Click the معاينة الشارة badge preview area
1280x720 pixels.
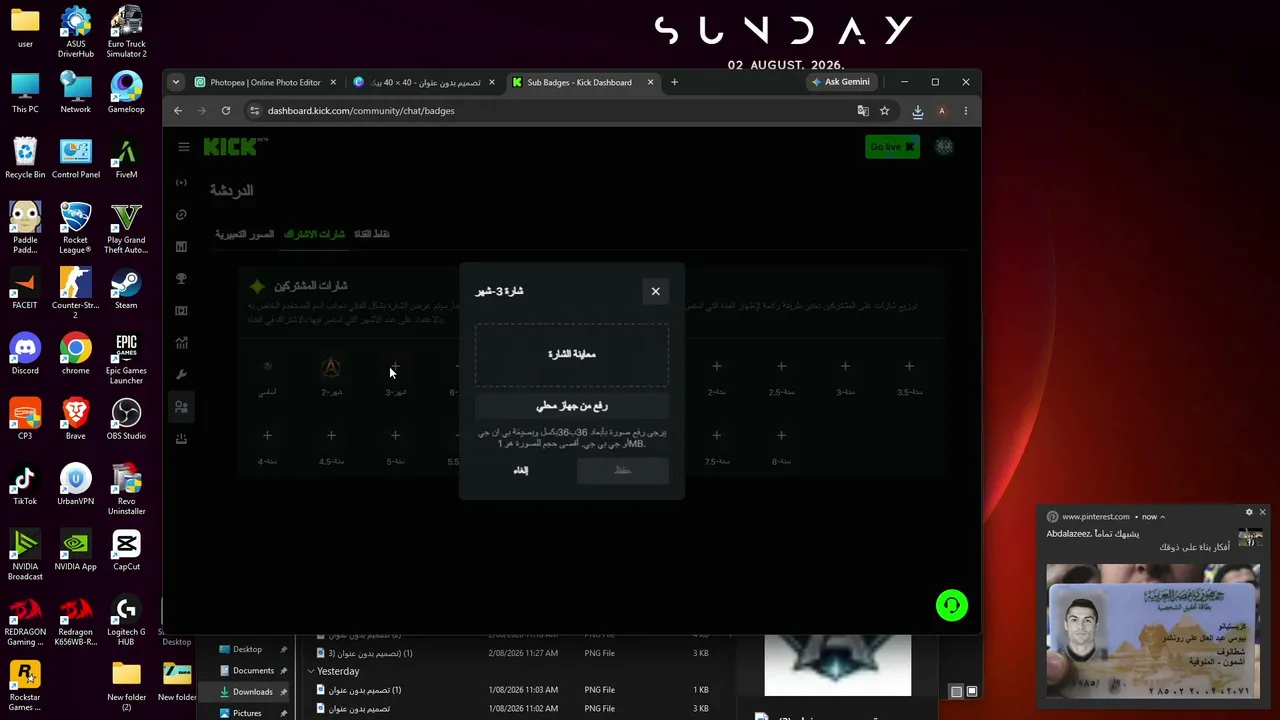tap(572, 354)
